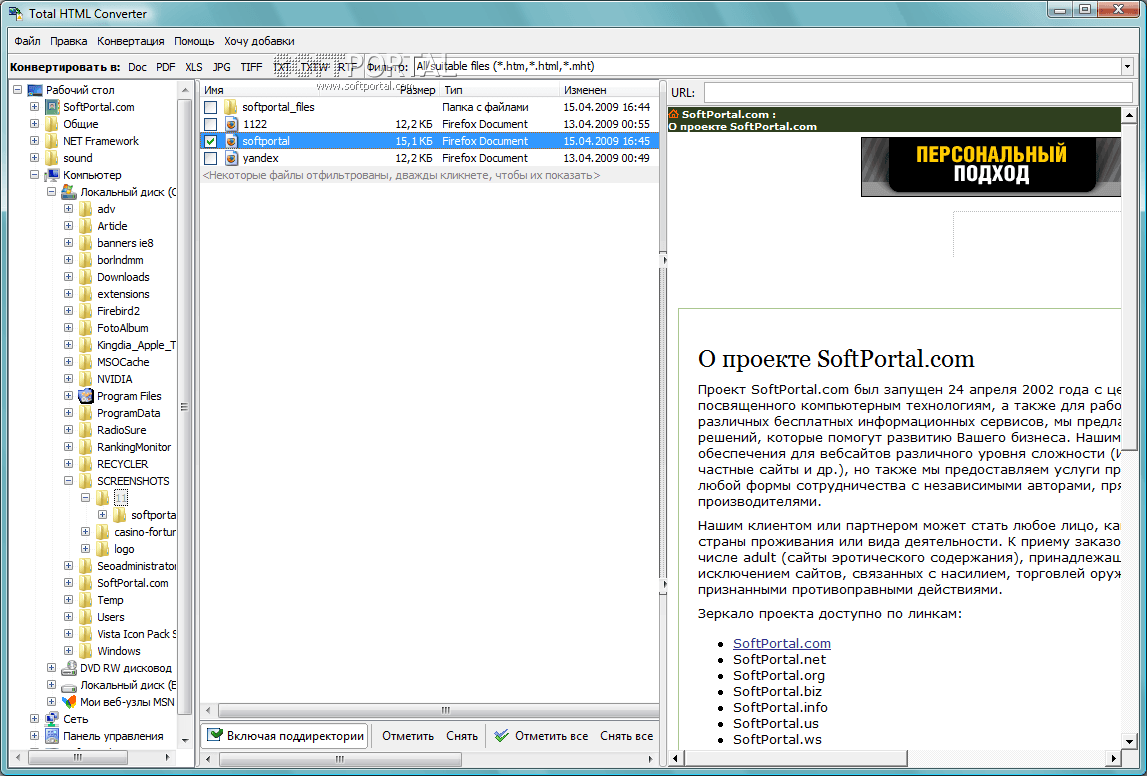Choose Doc conversion format

click(138, 67)
